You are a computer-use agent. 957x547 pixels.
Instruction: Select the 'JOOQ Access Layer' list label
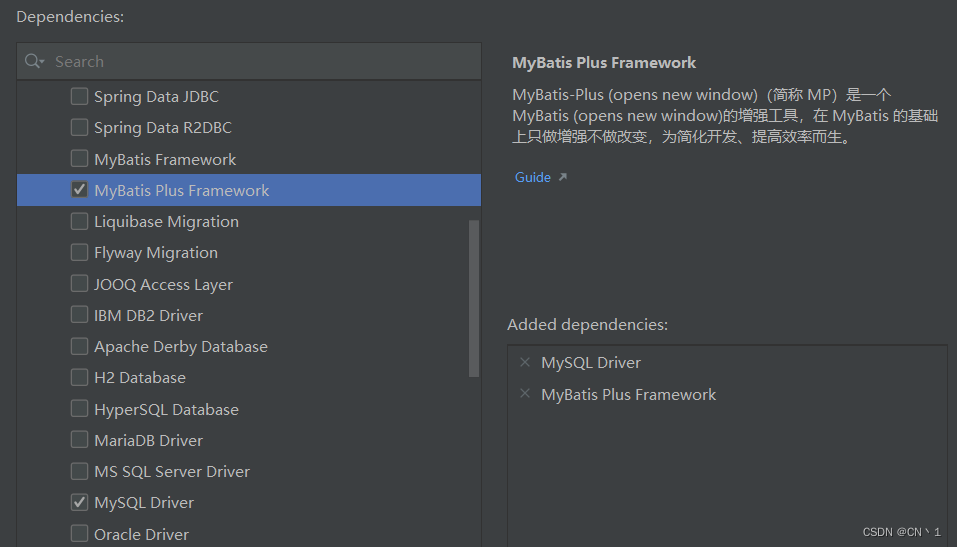[163, 284]
